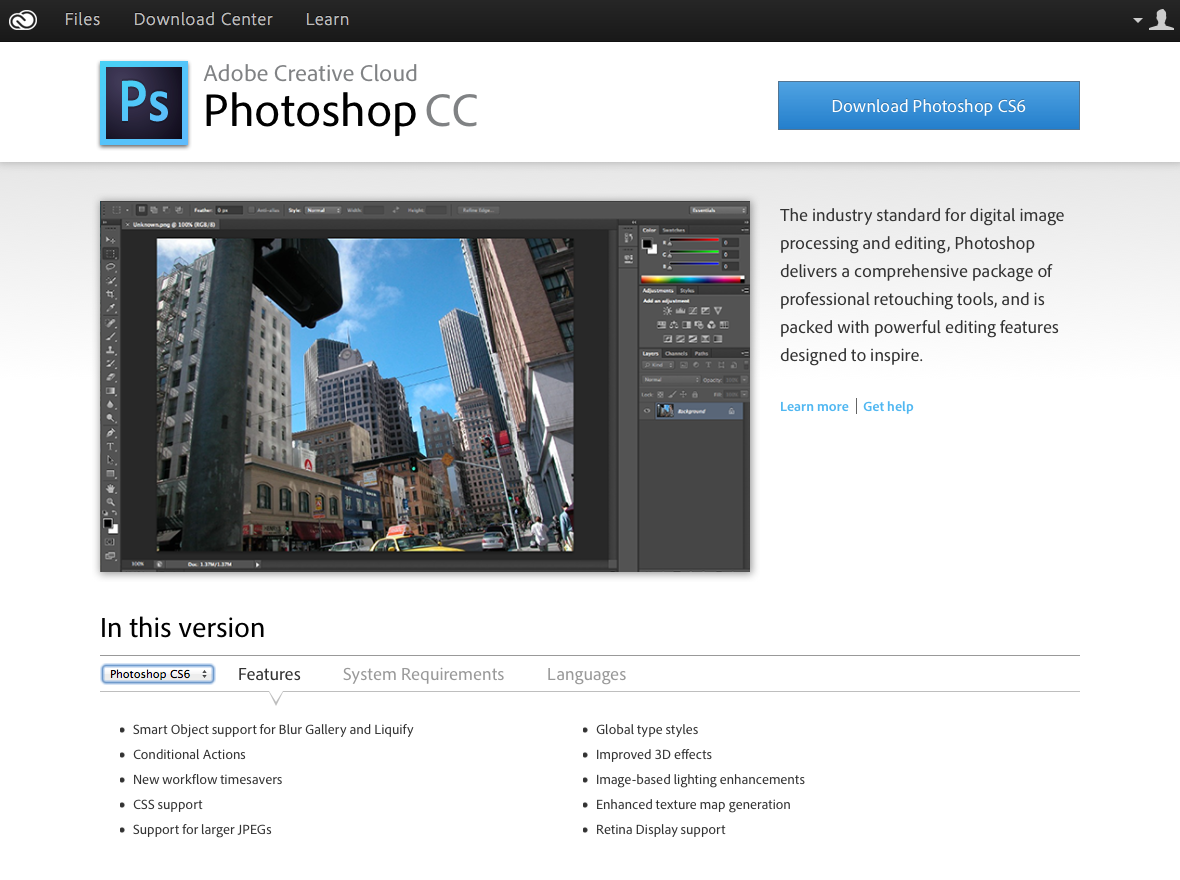The width and height of the screenshot is (1180, 880).
Task: Click the Photoshop screenshot preview image
Action: tap(425, 386)
